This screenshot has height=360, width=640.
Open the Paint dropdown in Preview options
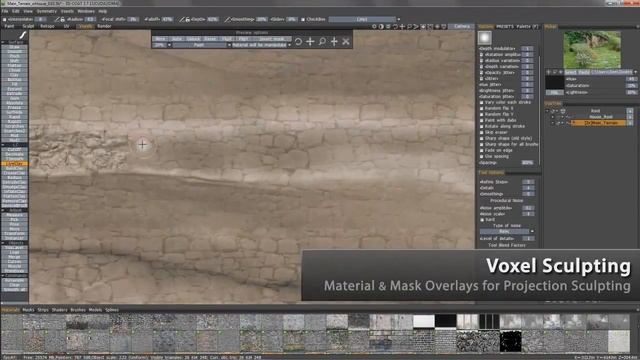pyautogui.click(x=202, y=45)
